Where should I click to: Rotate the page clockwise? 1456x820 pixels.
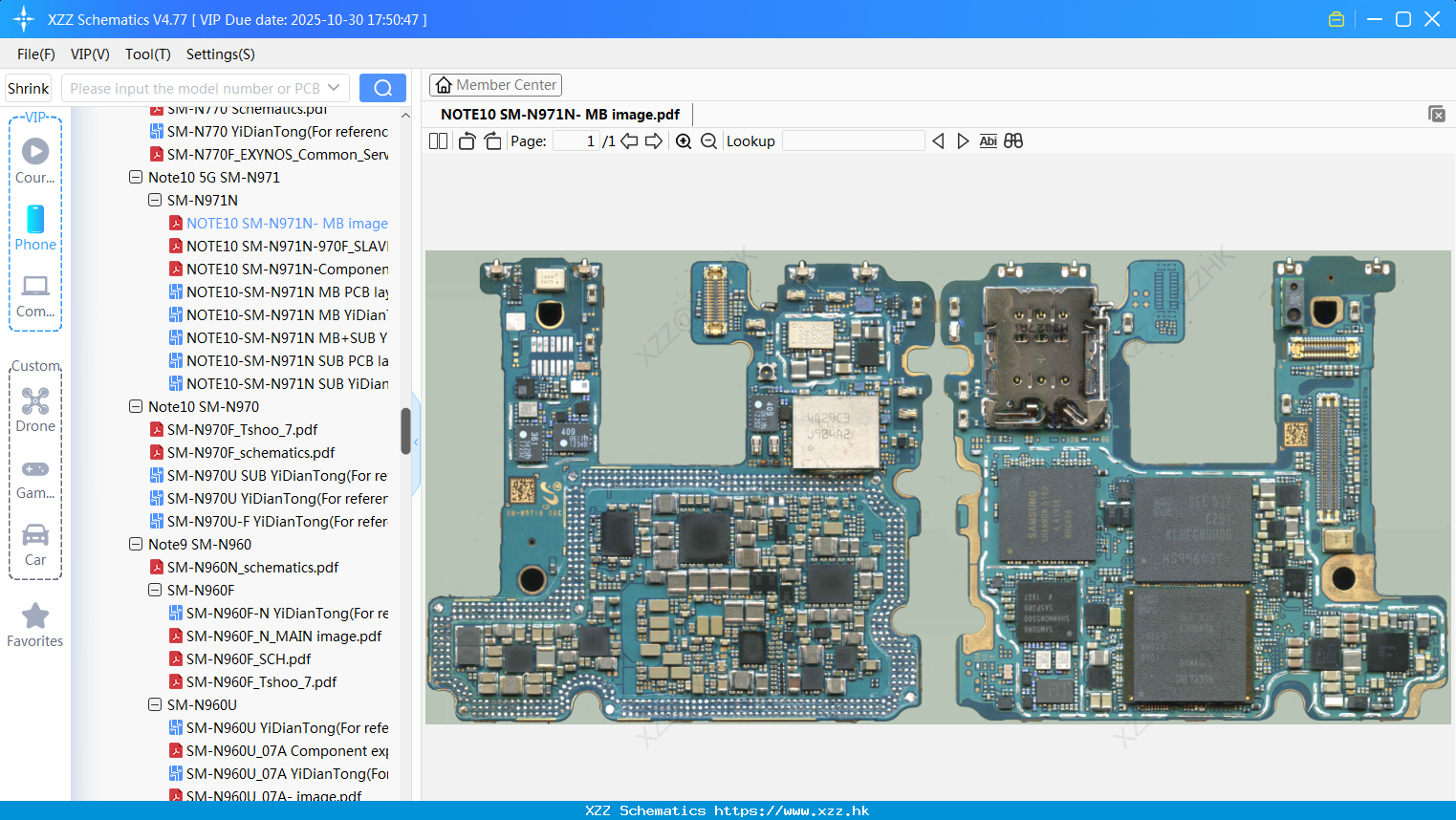pyautogui.click(x=492, y=140)
